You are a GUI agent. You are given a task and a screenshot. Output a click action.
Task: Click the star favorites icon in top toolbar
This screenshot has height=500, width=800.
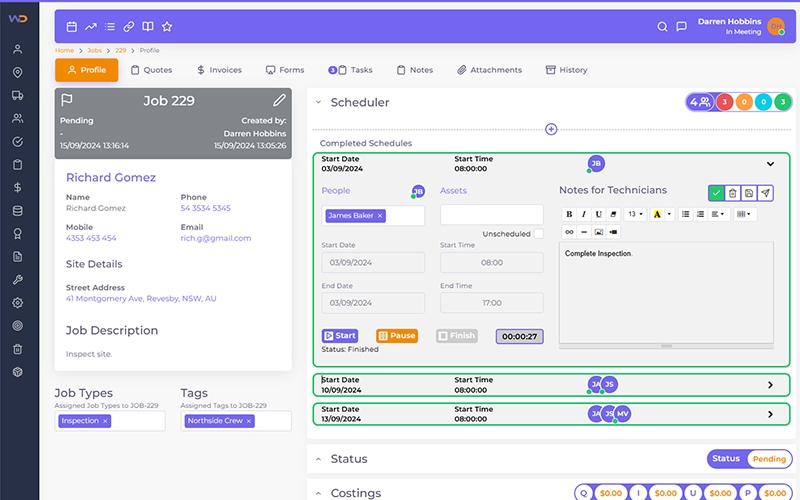(167, 27)
